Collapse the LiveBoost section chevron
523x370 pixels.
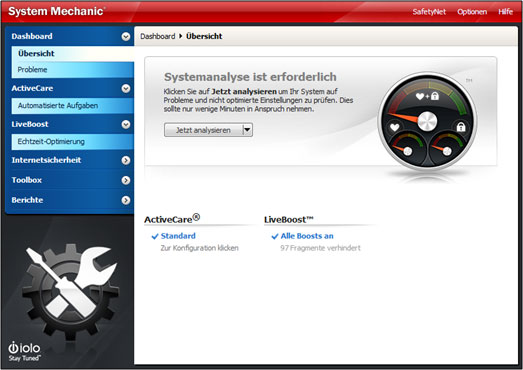pos(126,124)
